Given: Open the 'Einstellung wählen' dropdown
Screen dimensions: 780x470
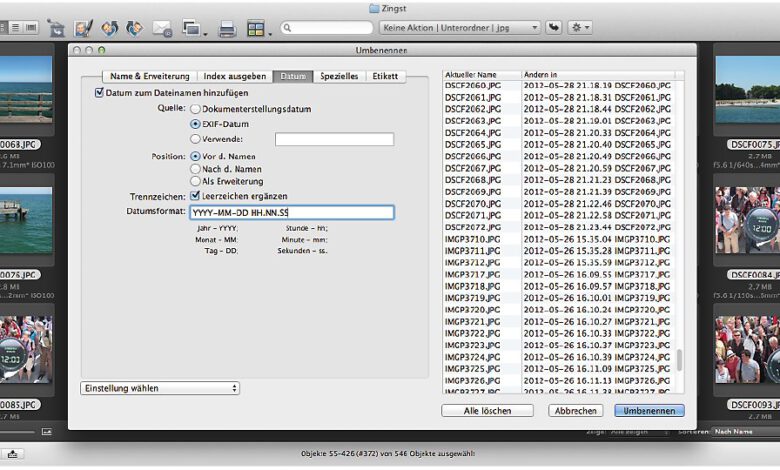Looking at the screenshot, I should [160, 388].
